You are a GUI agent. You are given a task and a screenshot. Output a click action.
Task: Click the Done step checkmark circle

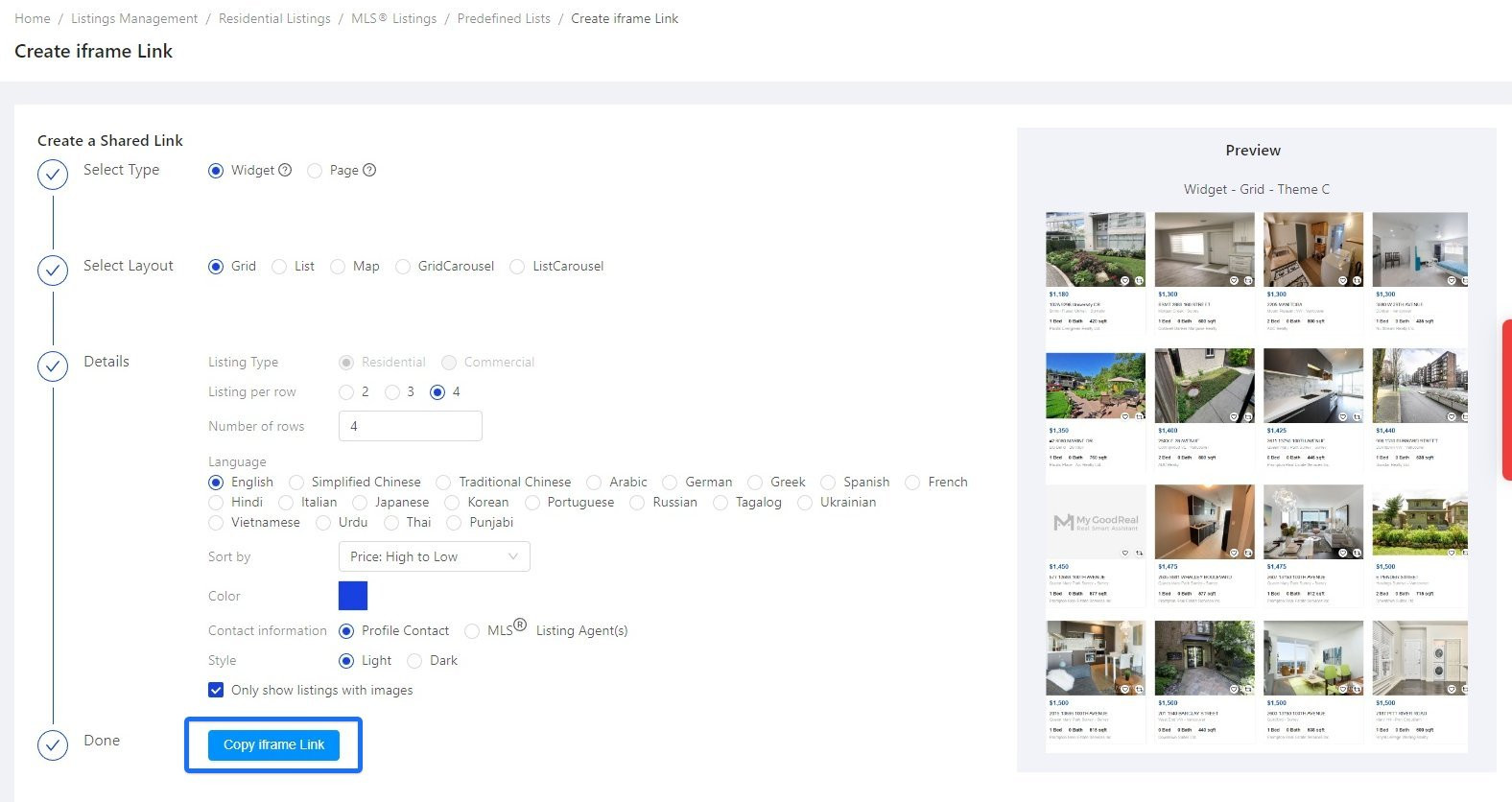pyautogui.click(x=53, y=745)
